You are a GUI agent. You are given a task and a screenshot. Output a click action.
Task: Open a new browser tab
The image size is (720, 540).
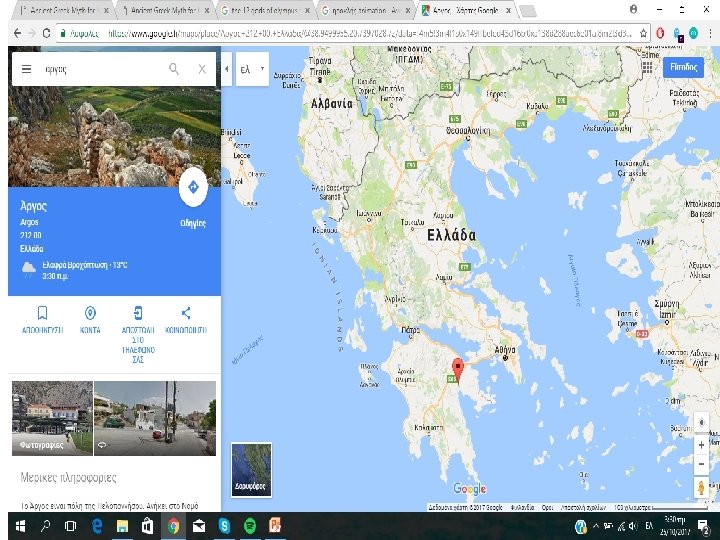[x=528, y=11]
